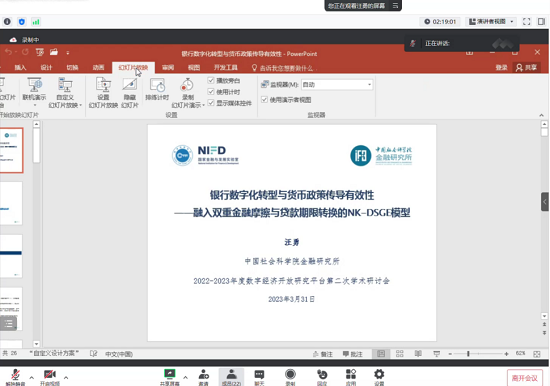Show network signal strength status
This screenshot has width=550, height=386.
36,22
